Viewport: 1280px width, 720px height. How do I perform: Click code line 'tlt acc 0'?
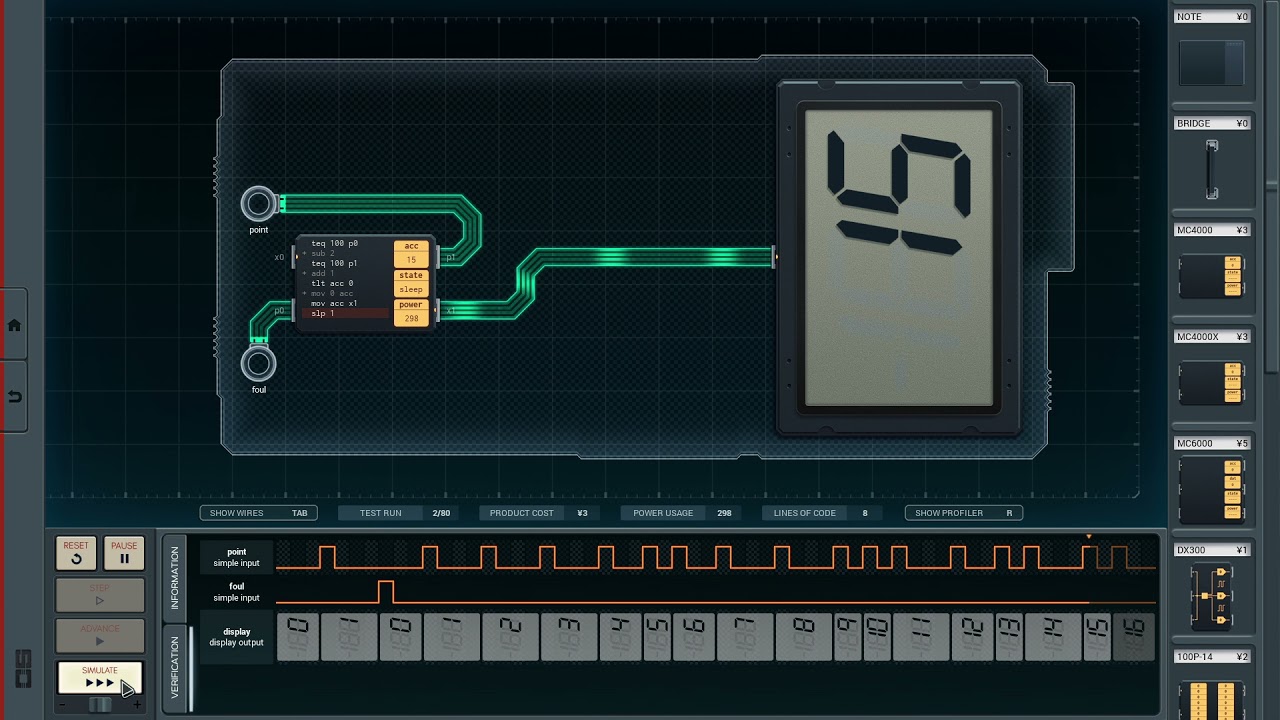[332, 283]
